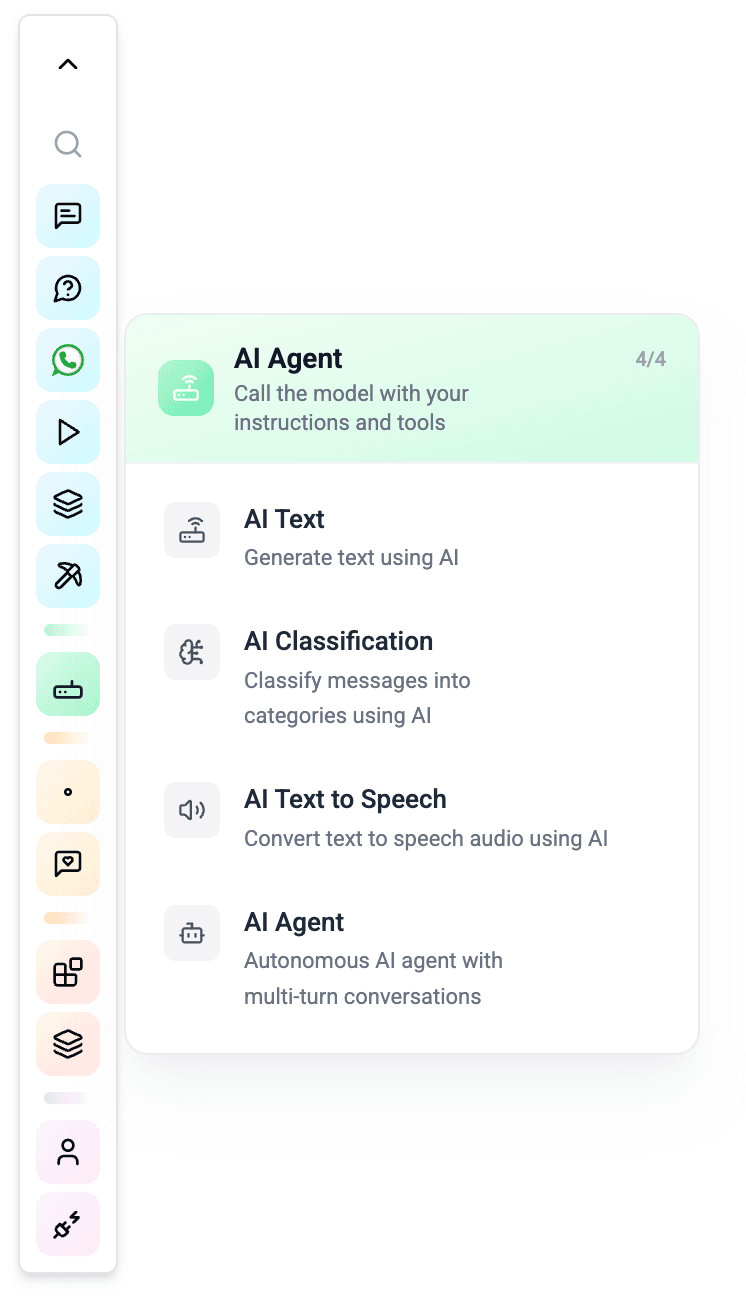The image size is (746, 1308).
Task: Click the play triangle icon
Action: pyautogui.click(x=68, y=432)
